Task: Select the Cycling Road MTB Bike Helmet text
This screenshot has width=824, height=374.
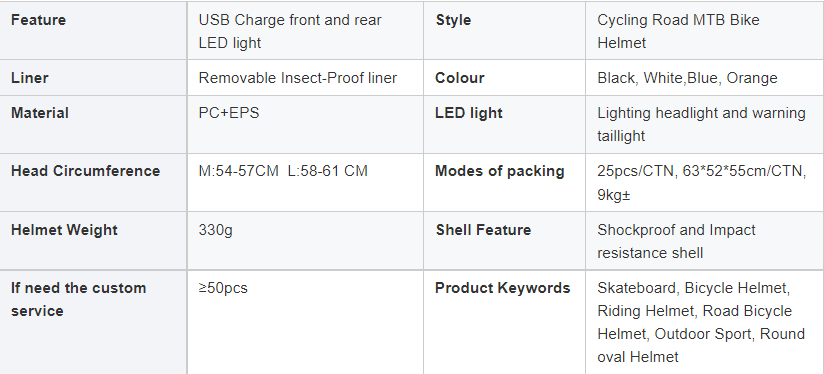Action: pyautogui.click(x=678, y=32)
